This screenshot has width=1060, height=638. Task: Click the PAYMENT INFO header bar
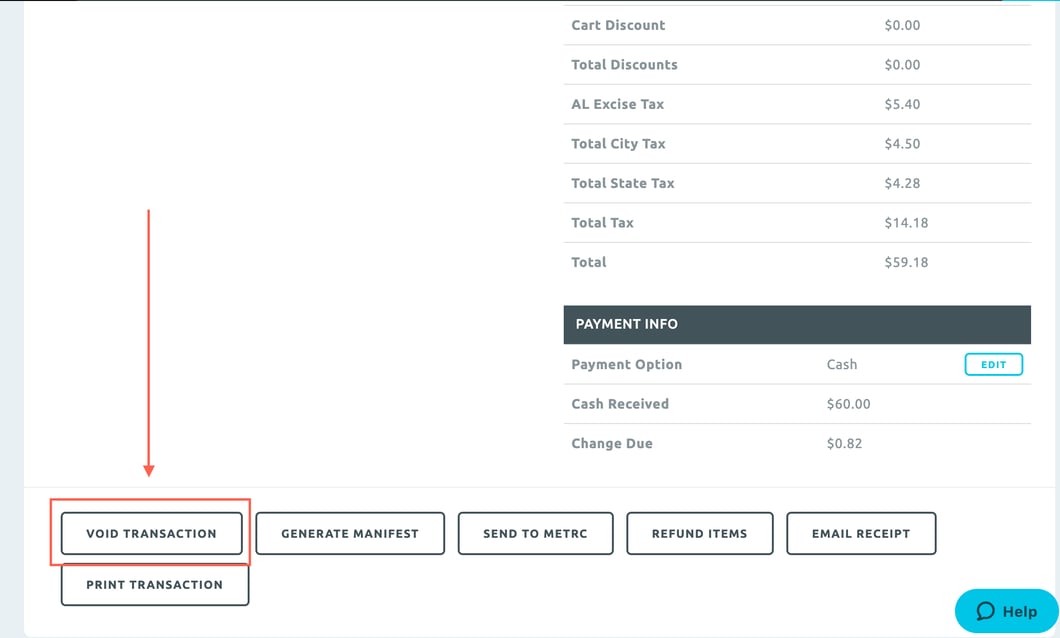[797, 324]
